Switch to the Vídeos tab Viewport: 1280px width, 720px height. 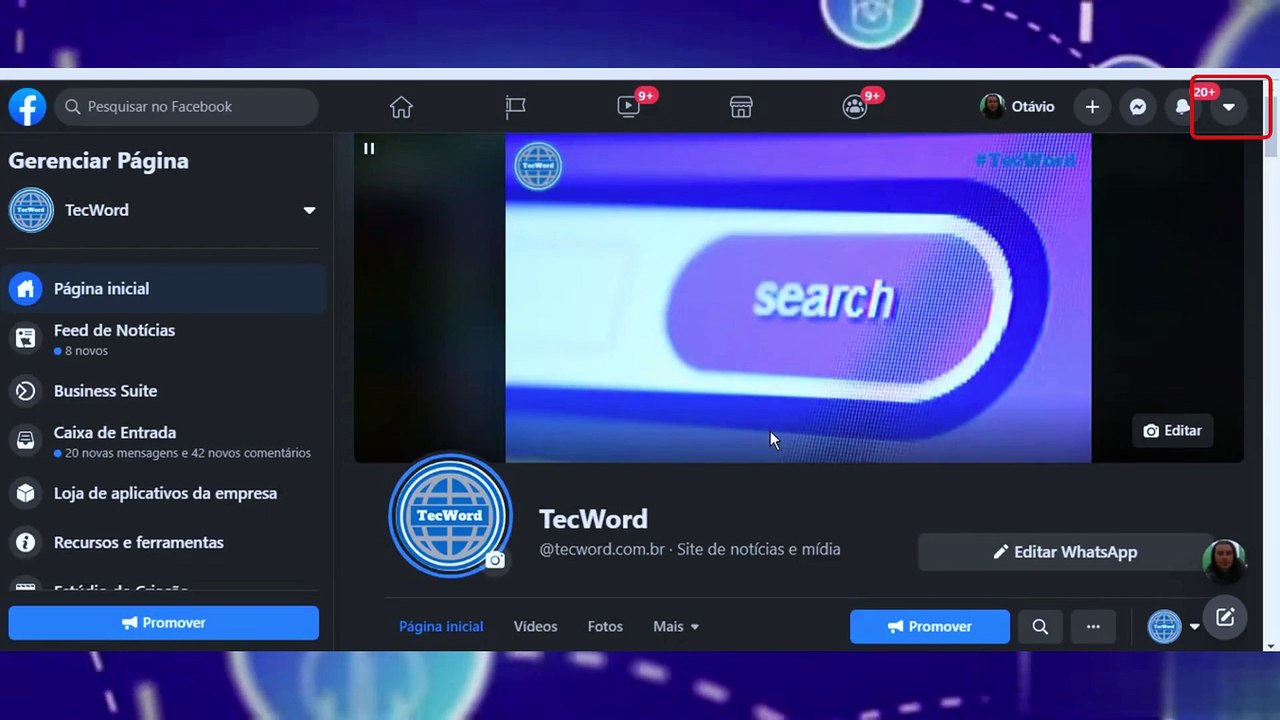click(535, 626)
